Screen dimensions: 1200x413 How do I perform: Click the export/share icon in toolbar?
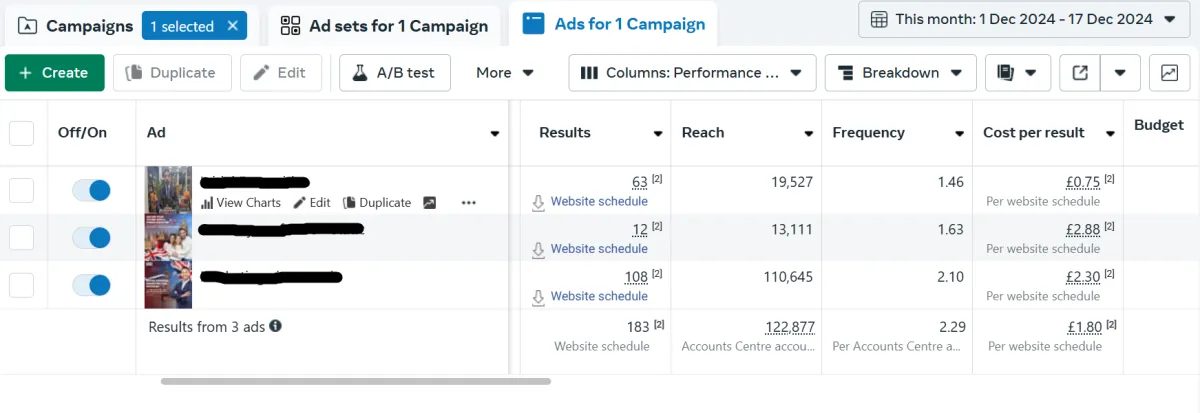click(x=1080, y=73)
